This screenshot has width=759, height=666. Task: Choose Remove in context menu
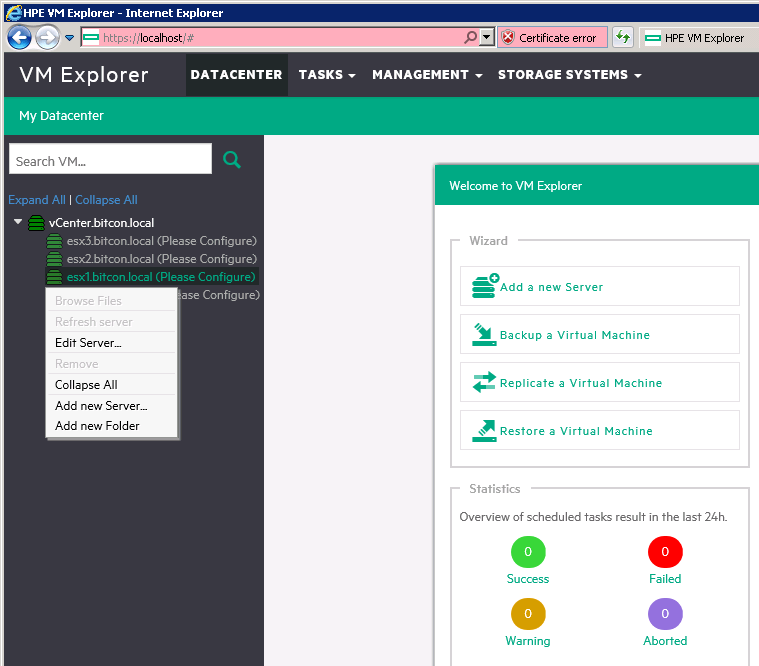pyautogui.click(x=111, y=364)
